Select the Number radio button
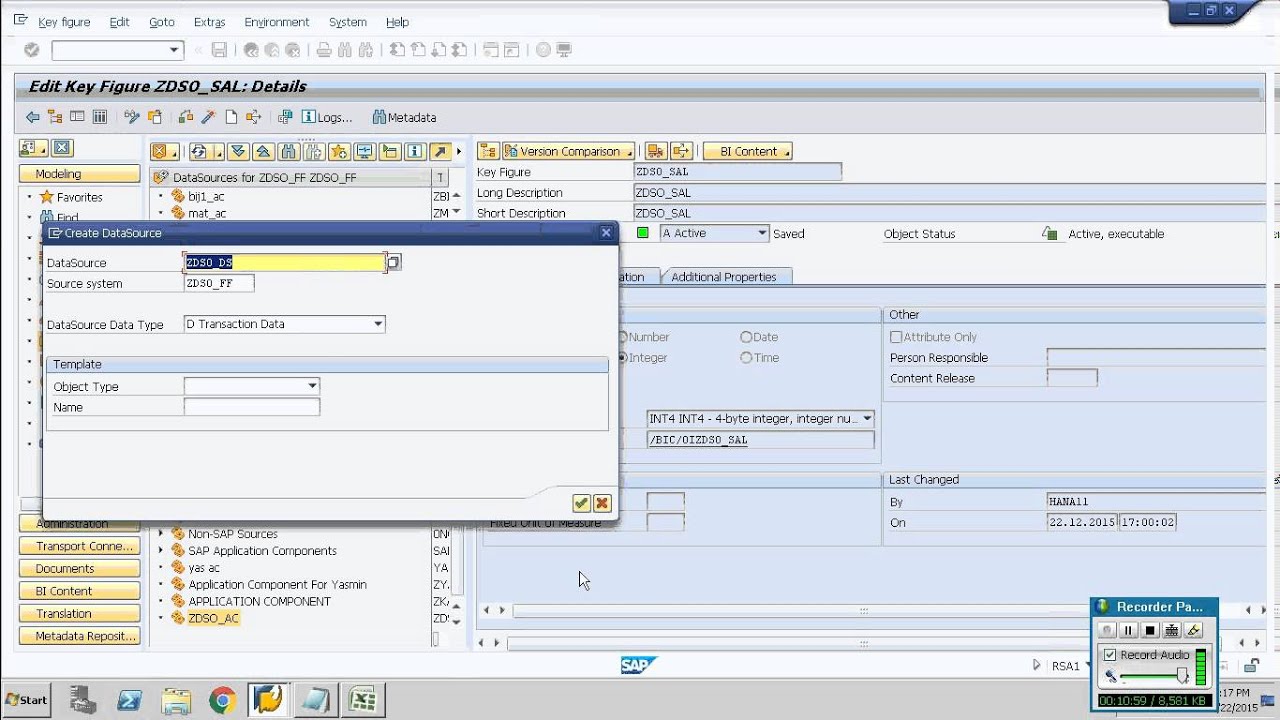 pyautogui.click(x=623, y=337)
